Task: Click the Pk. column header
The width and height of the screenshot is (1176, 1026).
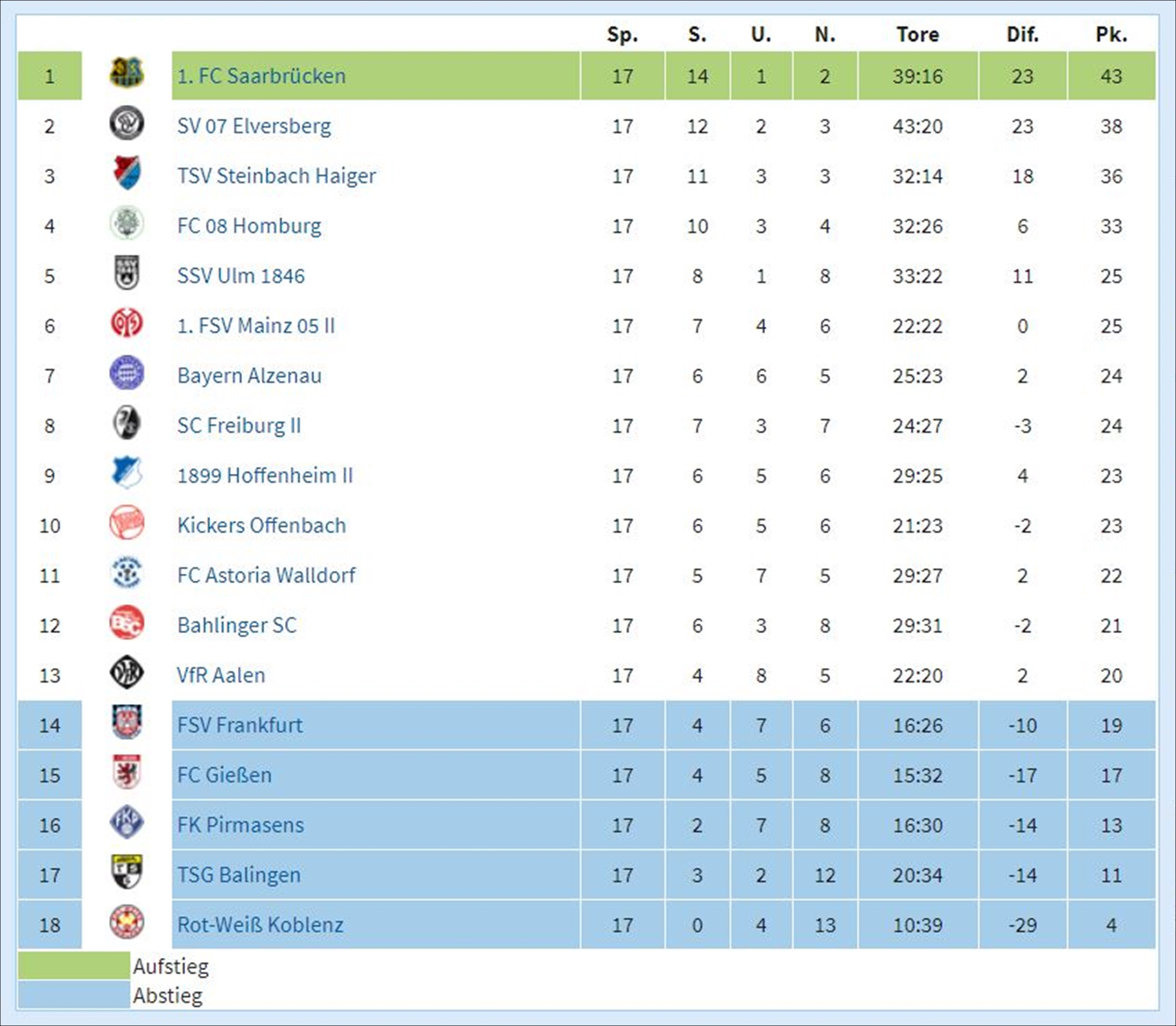Action: [x=1111, y=35]
